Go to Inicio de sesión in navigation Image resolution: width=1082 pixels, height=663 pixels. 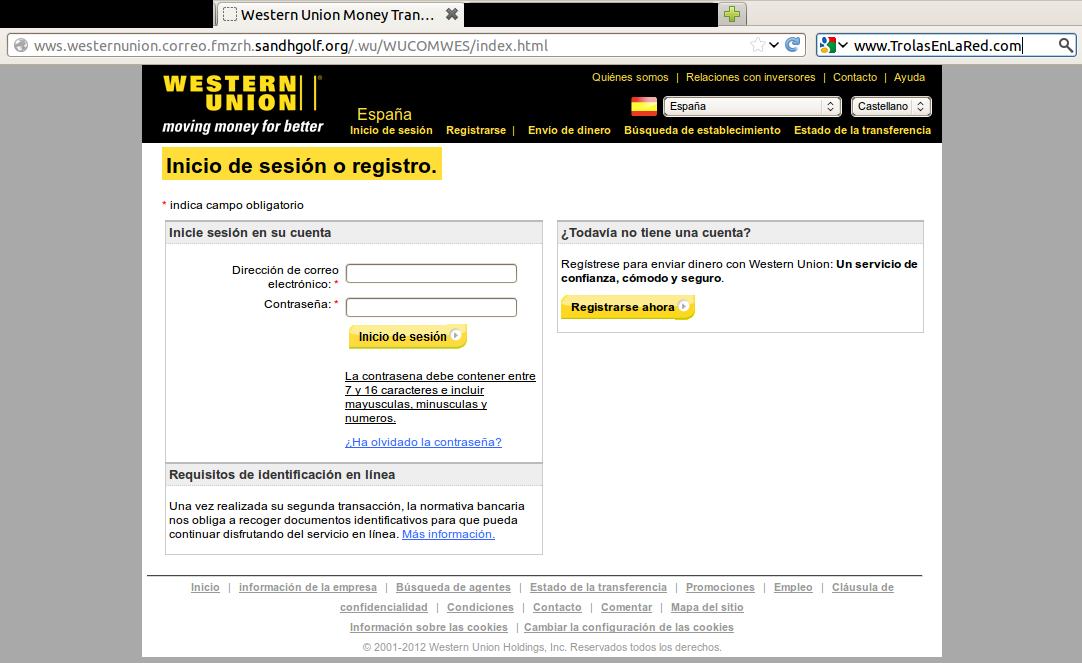[x=391, y=130]
